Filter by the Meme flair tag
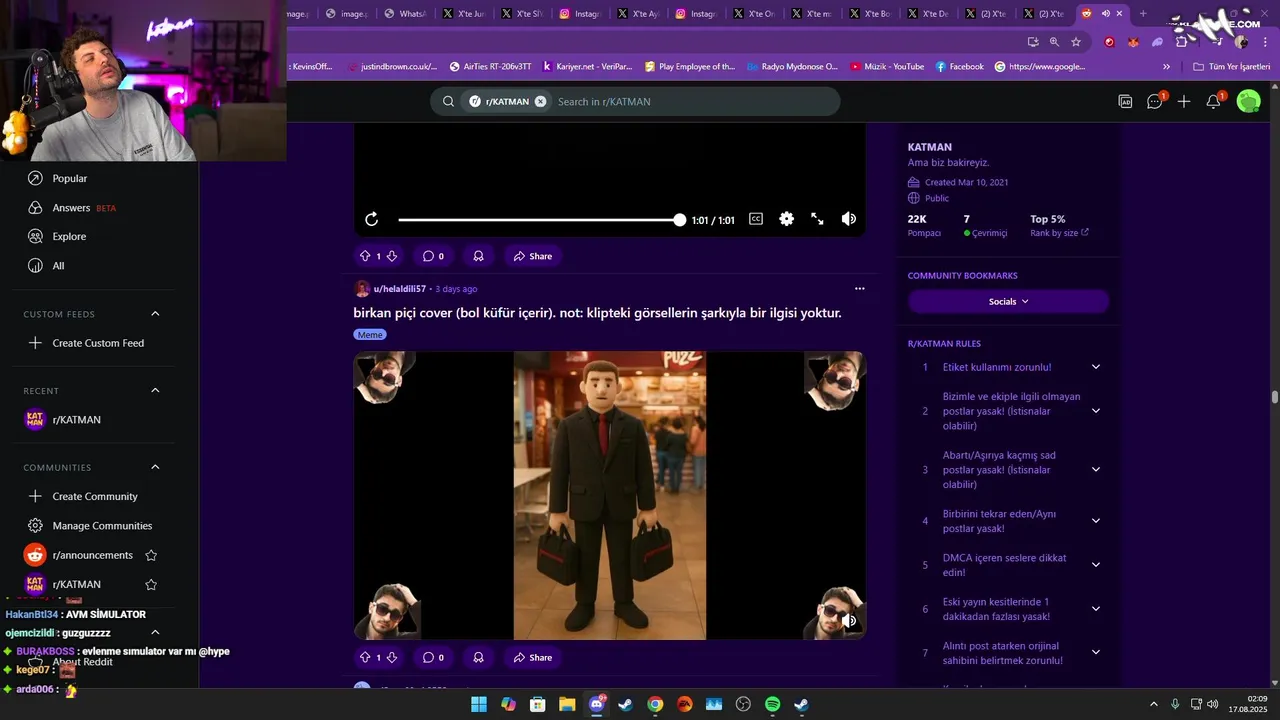The image size is (1280, 720). [x=370, y=335]
